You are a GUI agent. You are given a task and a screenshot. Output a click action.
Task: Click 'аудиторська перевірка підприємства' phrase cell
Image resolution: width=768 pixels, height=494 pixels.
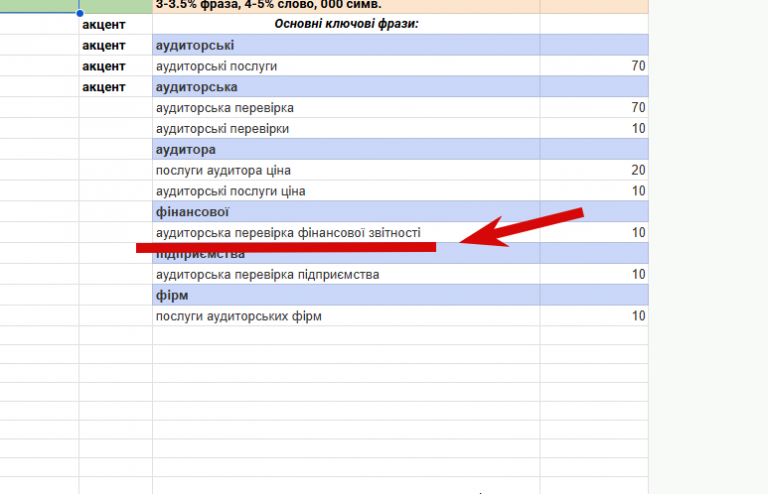[x=346, y=274]
